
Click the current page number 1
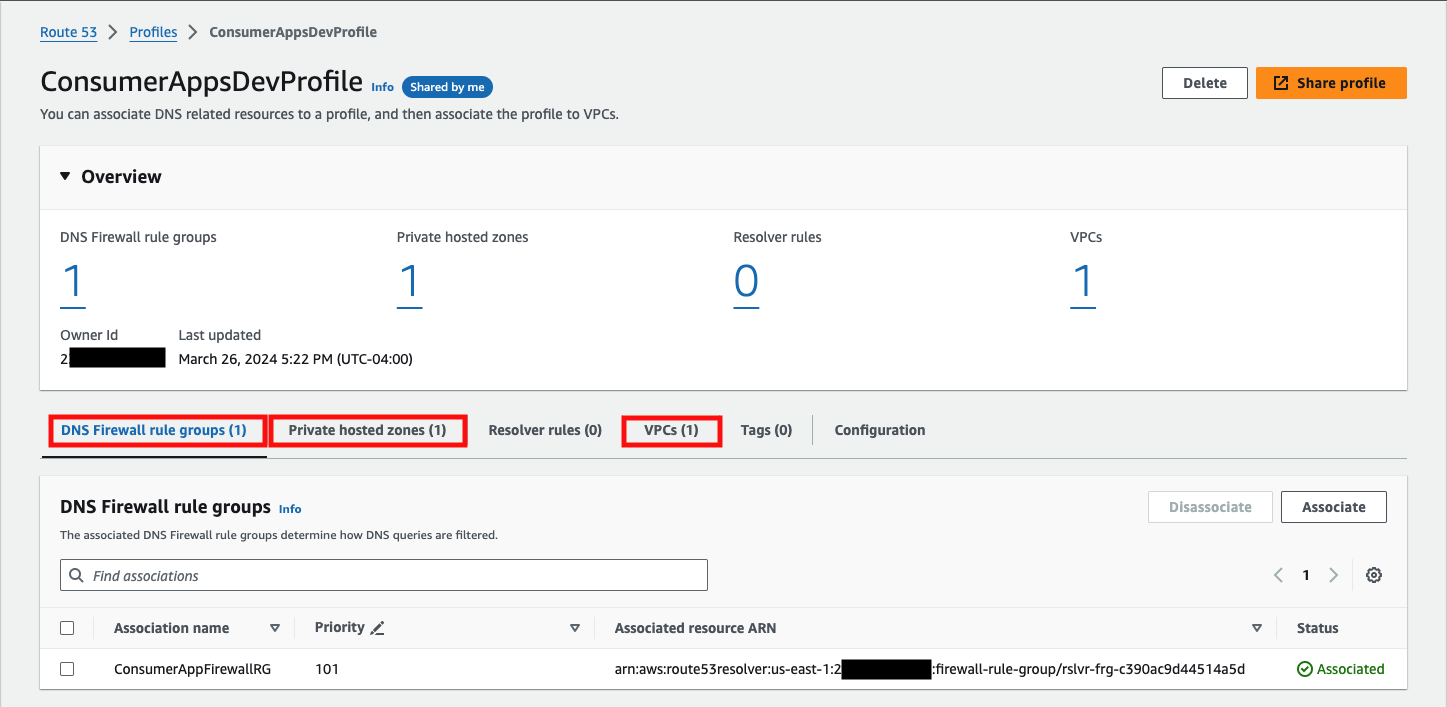[x=1305, y=575]
